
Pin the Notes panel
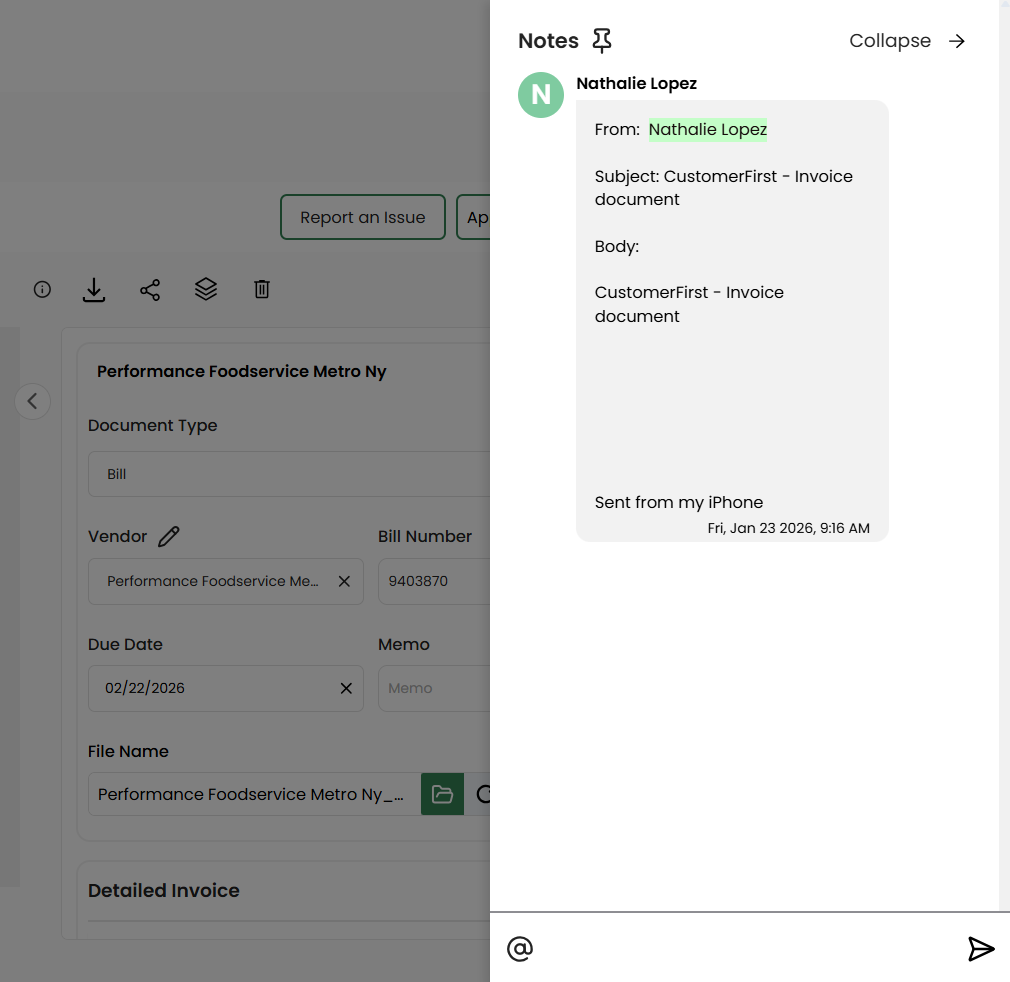[x=602, y=40]
